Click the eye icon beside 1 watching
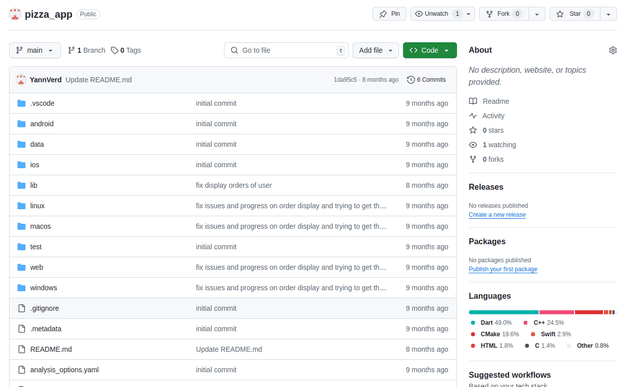Screen dimensions: 640x387 point(473,145)
